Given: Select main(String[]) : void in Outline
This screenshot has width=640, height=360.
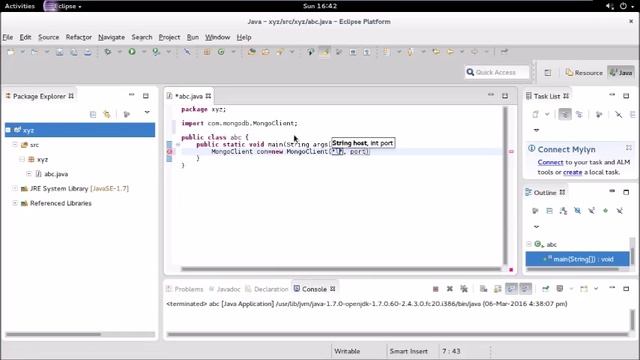Looking at the screenshot, I should point(578,259).
